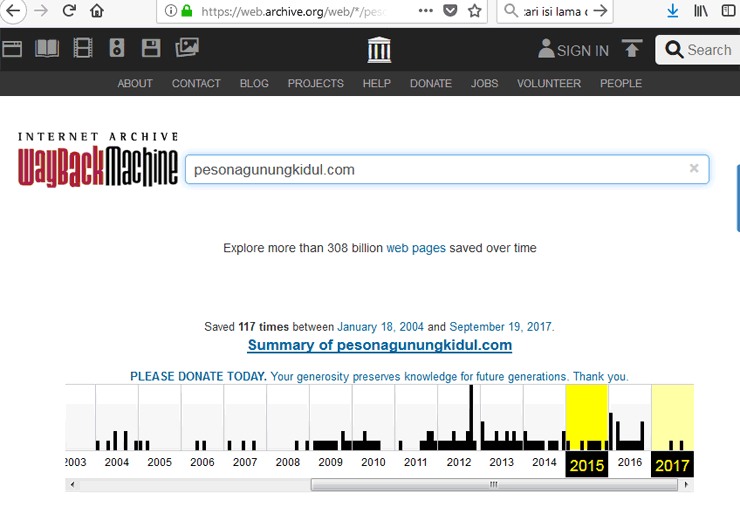Open Internet Archive Video film icon
Viewport: 740px width, 507px height.
83,48
